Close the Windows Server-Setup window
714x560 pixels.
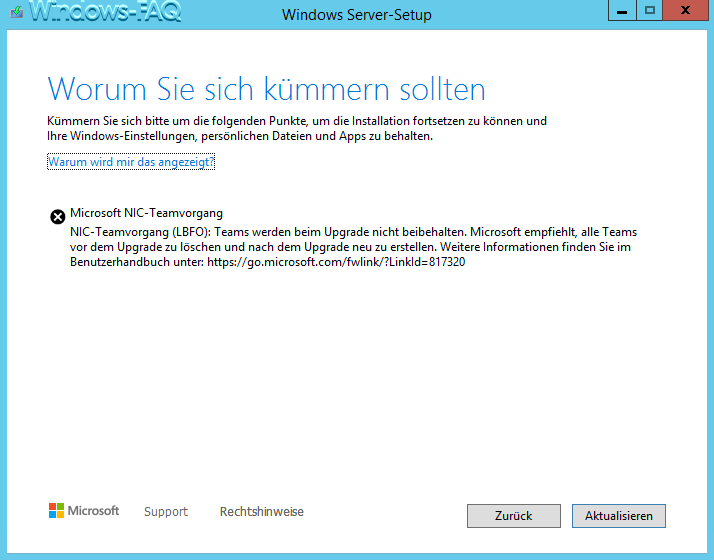686,11
